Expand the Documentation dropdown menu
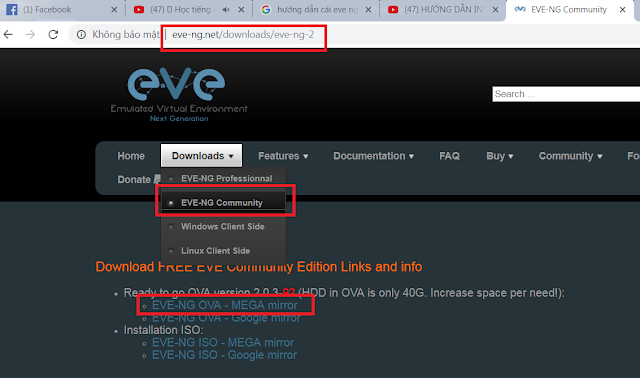 pos(373,156)
